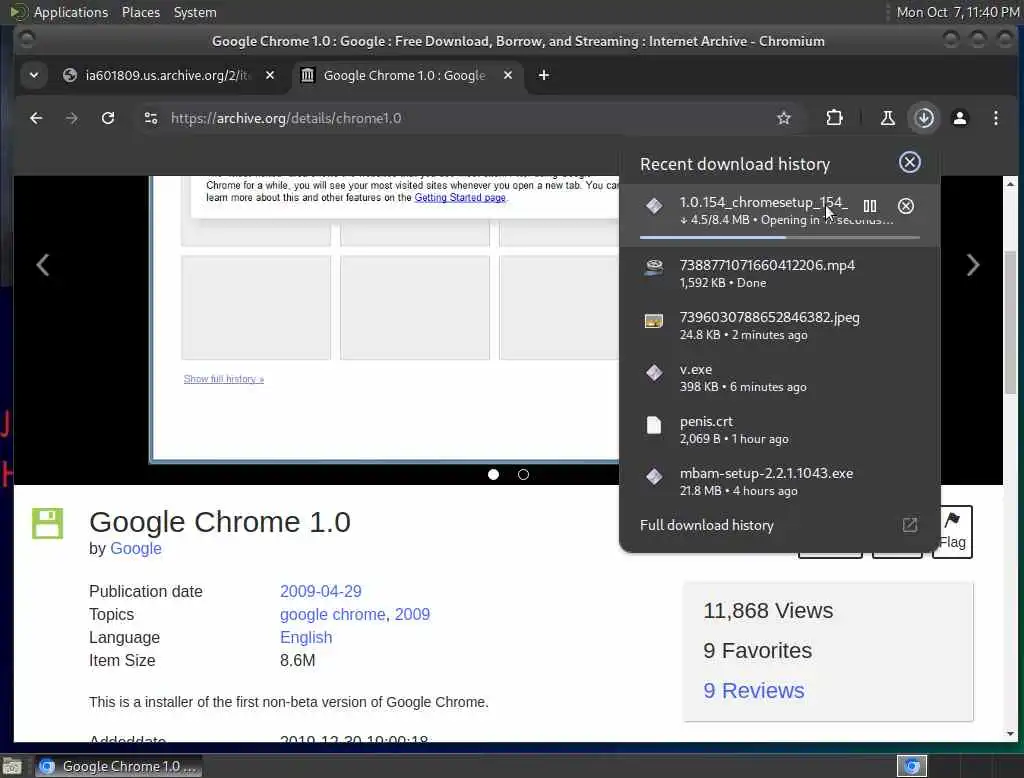The image size is (1024, 778).
Task: Click the archive.org address bar
Action: [457, 118]
